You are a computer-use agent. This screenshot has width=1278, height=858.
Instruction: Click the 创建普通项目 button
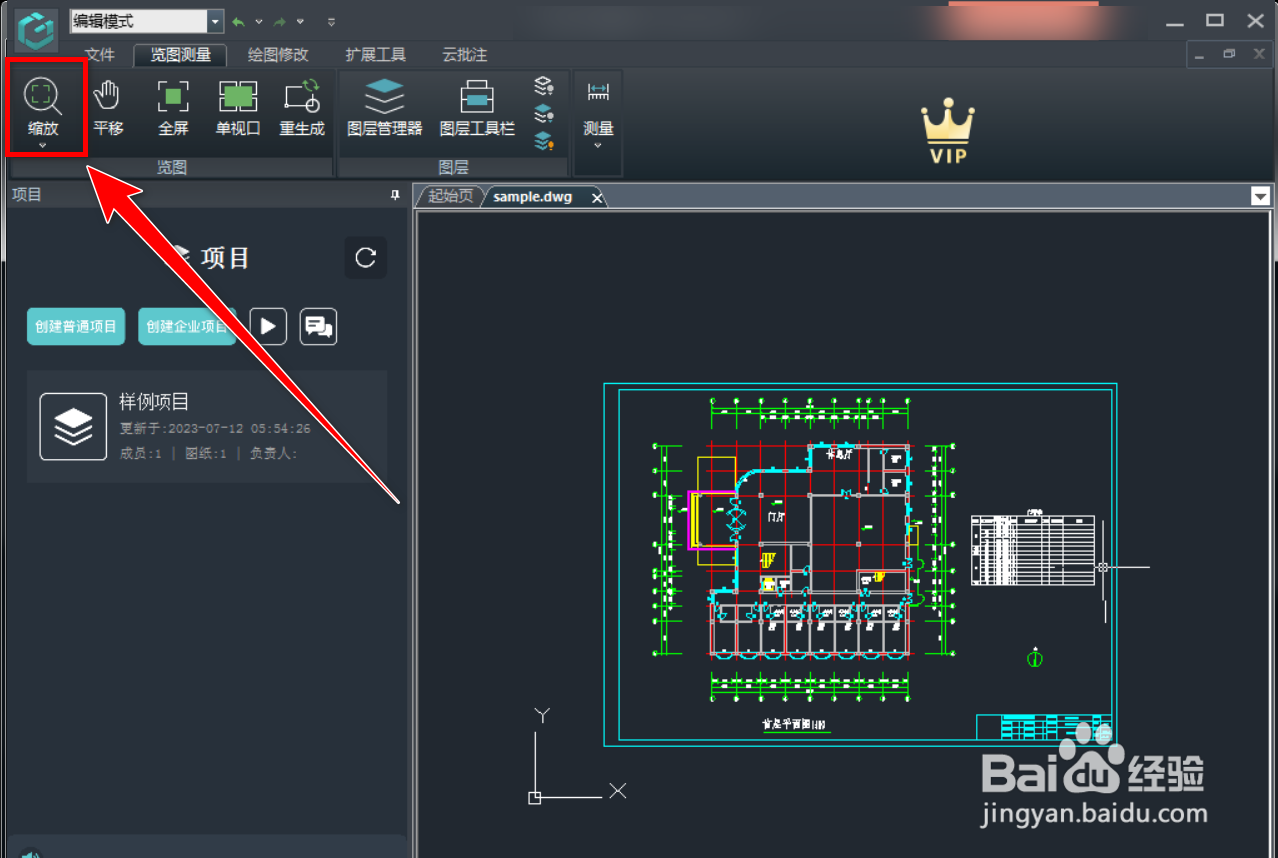(76, 326)
